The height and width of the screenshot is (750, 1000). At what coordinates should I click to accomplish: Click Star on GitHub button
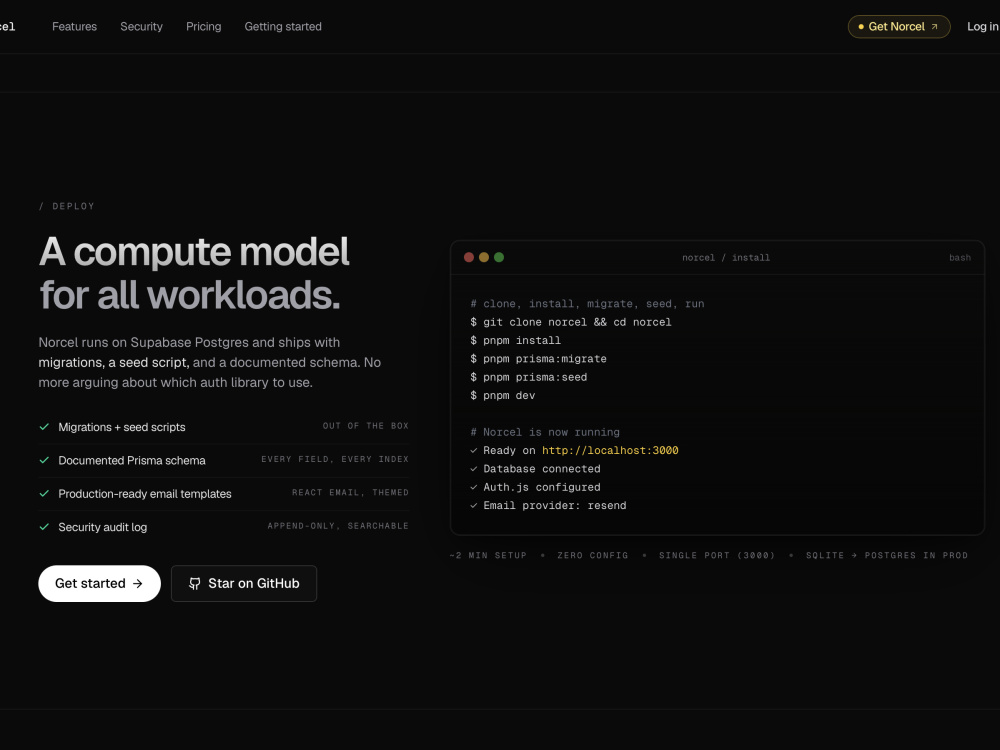pyautogui.click(x=244, y=584)
